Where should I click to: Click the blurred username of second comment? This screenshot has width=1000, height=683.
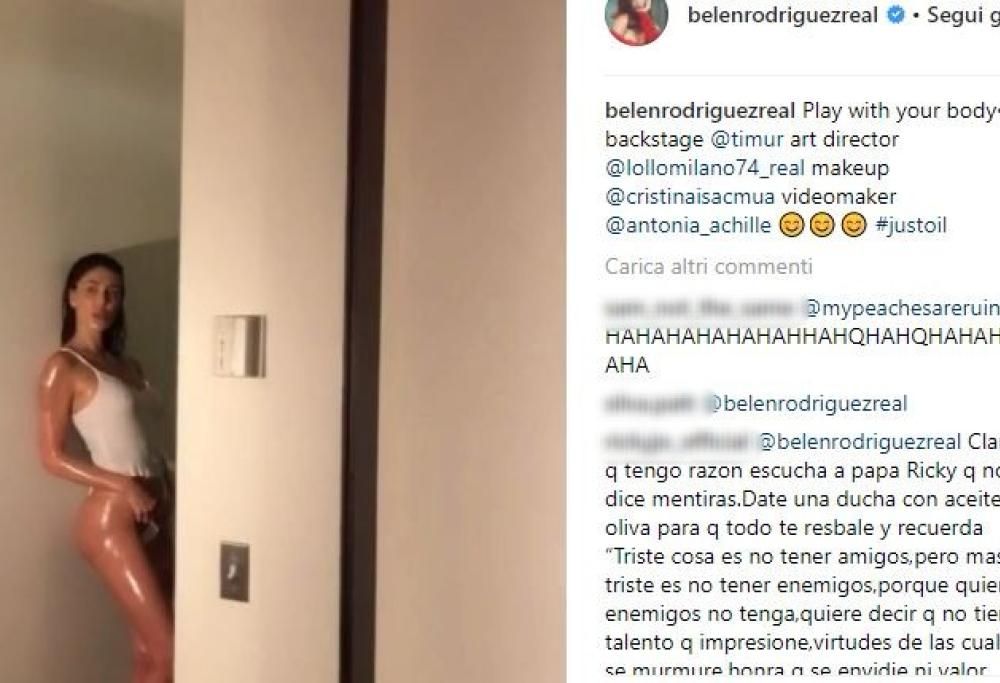pos(651,404)
